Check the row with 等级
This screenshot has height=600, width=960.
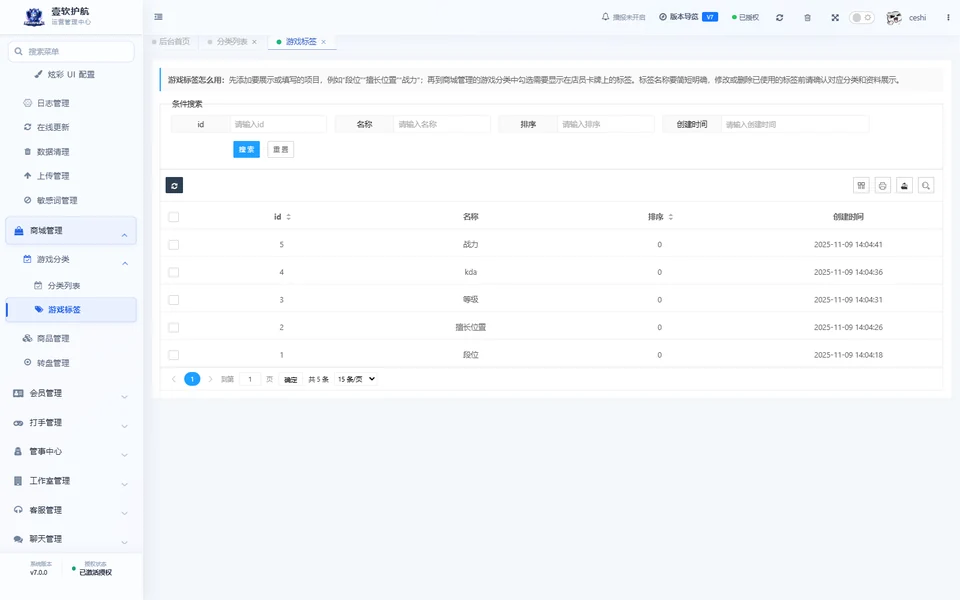pyautogui.click(x=174, y=300)
